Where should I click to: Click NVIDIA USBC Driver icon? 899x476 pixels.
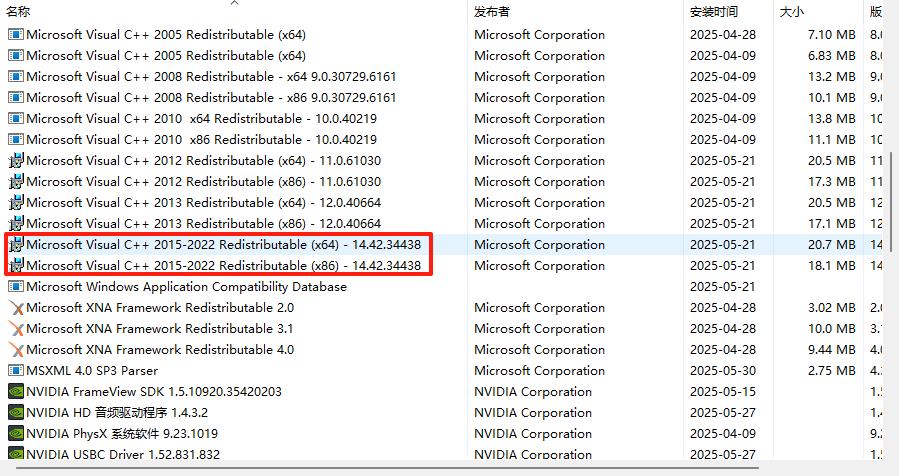coord(16,454)
